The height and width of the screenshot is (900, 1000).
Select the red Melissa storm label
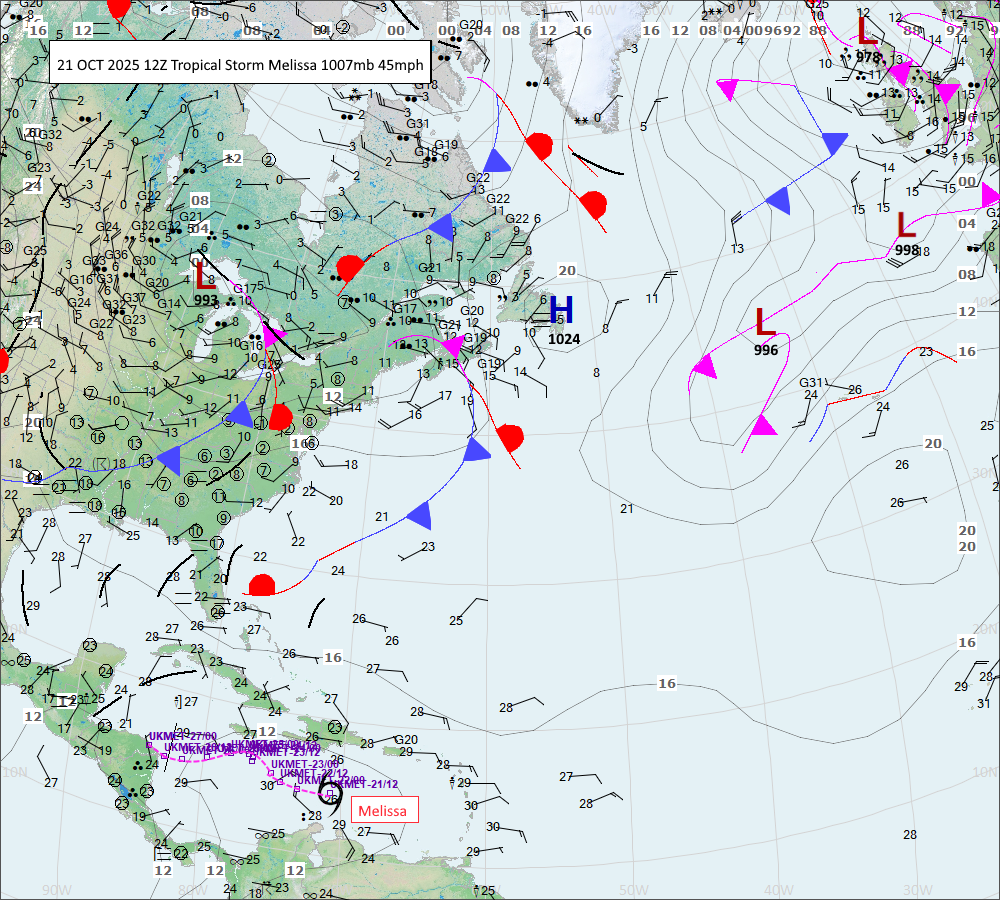(x=382, y=811)
